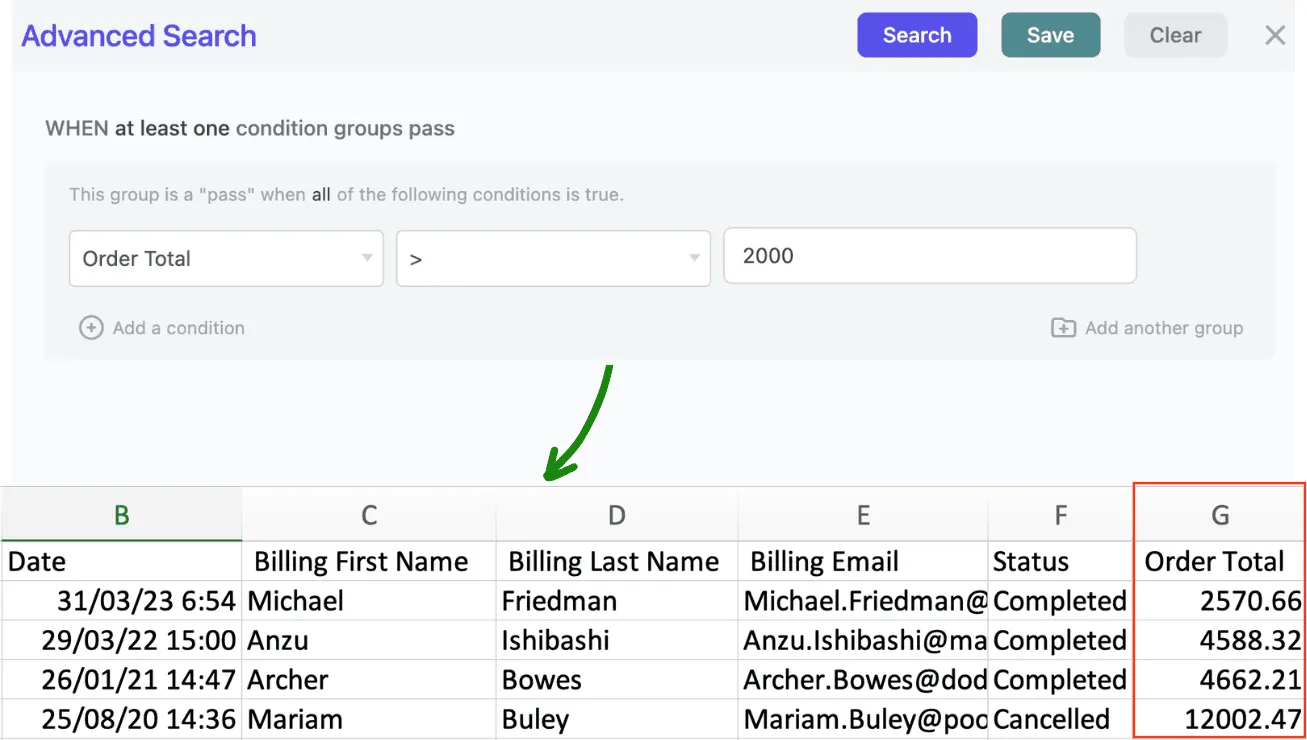Viewport: 1307px width, 740px height.
Task: Save the advanced search filter
Action: pos(1050,35)
